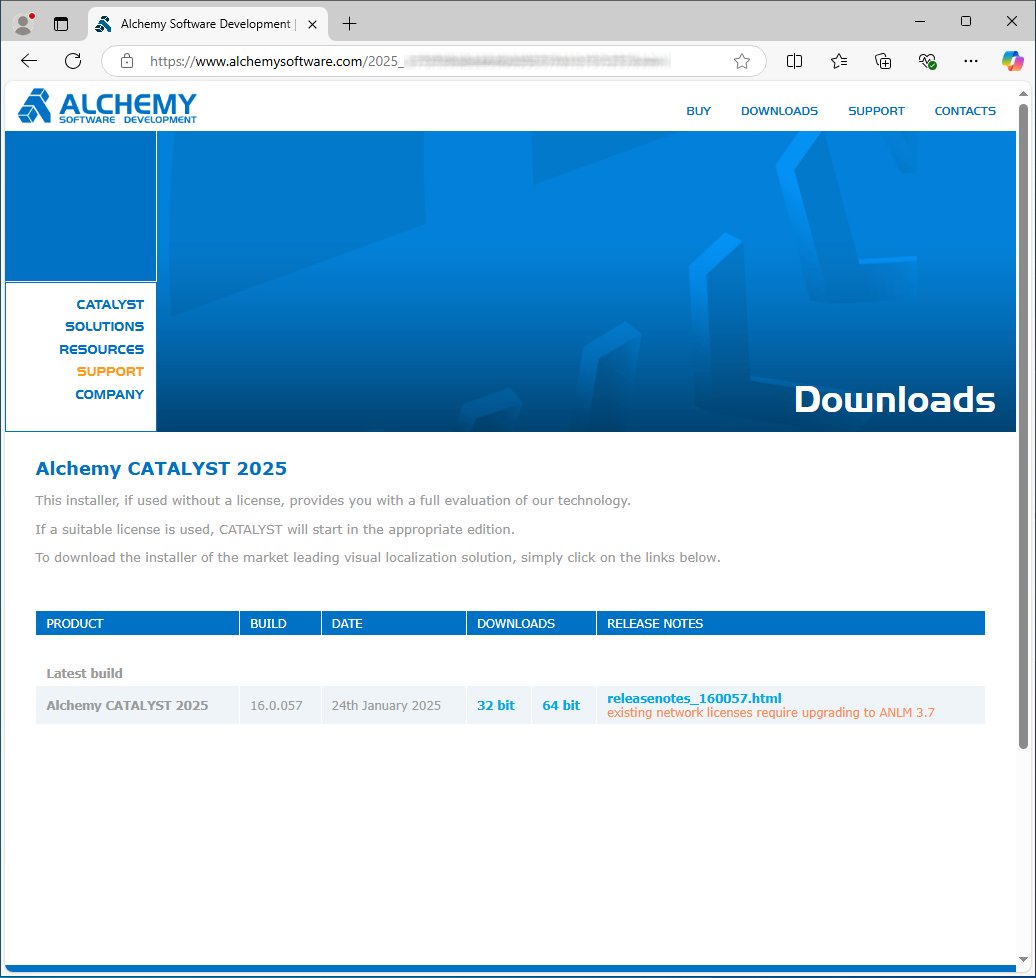Viewport: 1036px width, 978px height.
Task: Click the ANLM 3.7 upgrade notice text
Action: point(770,713)
